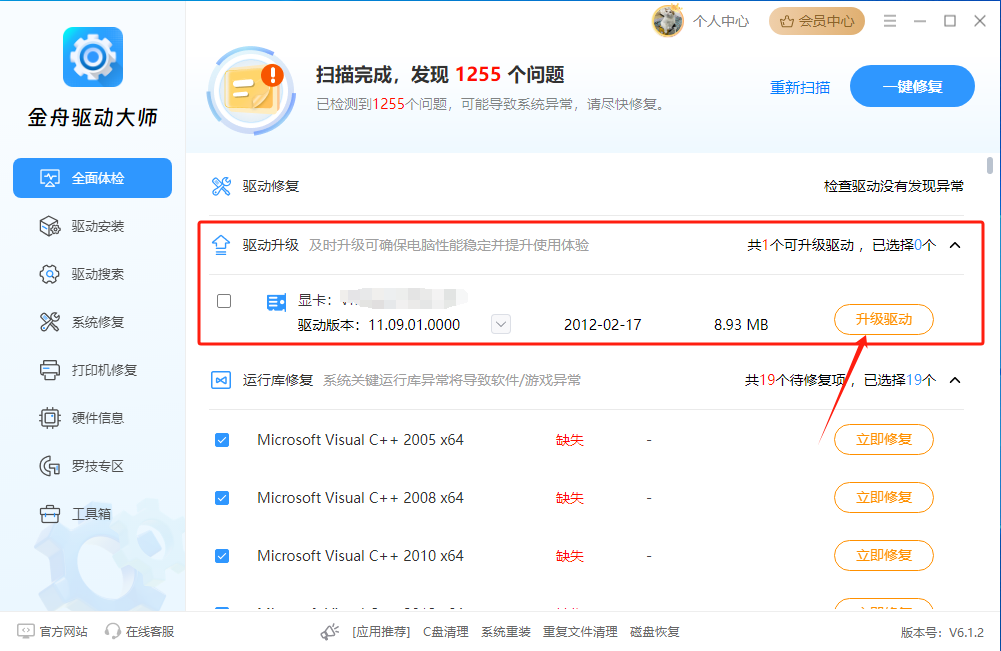1001x651 pixels.
Task: Collapse the 驱动升级 section
Action: [955, 245]
